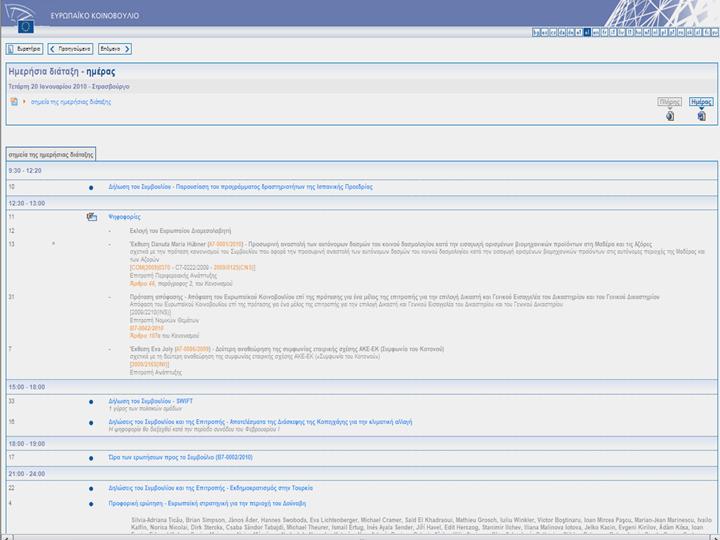Open the document icon under Πλήρης
Screen dimensions: 720x540
coord(670,116)
